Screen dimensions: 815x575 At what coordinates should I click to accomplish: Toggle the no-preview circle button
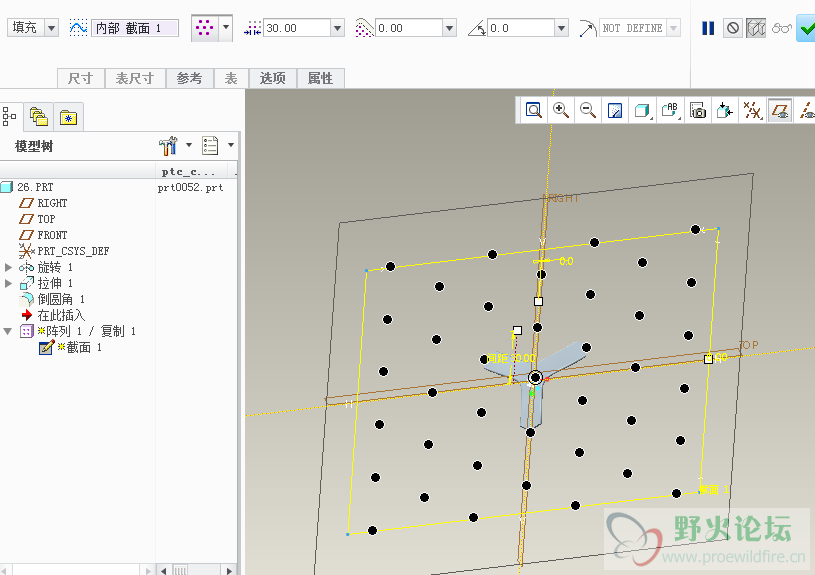pos(733,29)
